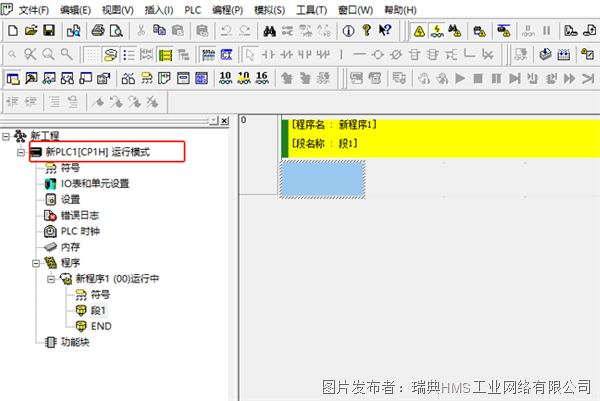
Task: Click the fast forward double-arrow icon
Action: 570,78
